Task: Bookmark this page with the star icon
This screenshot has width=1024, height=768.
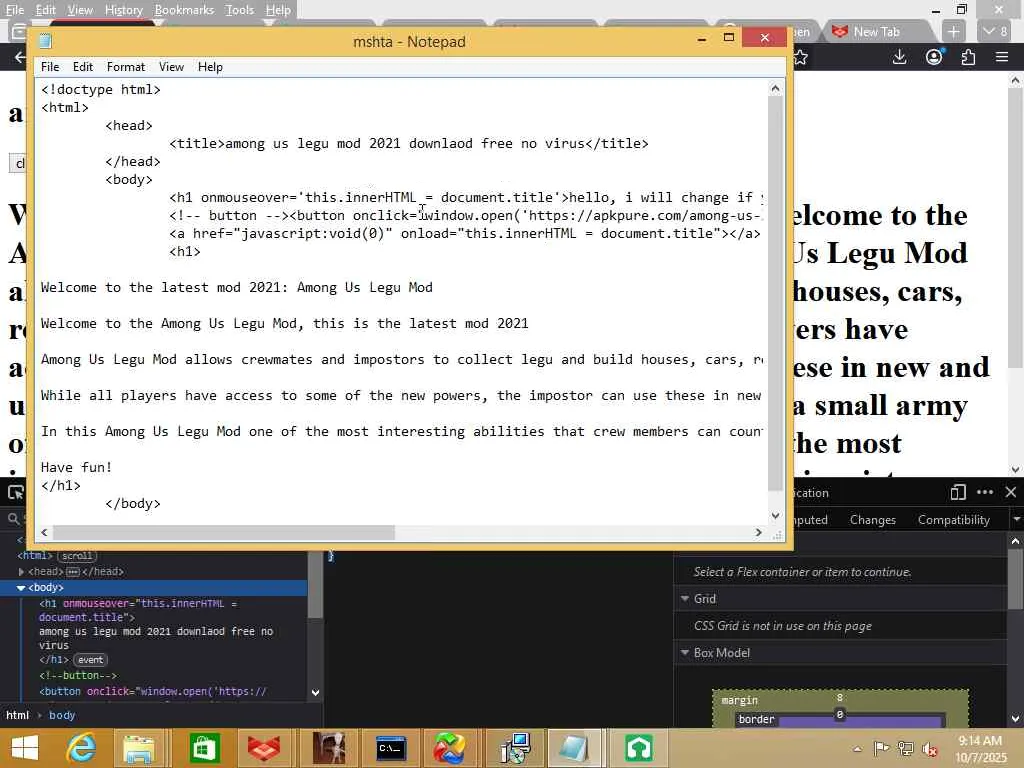Action: tap(801, 57)
